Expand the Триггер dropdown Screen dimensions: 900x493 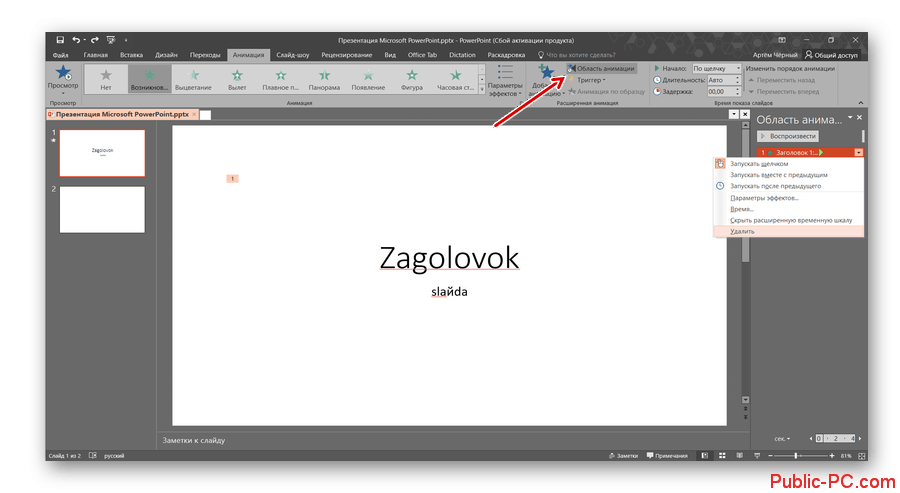[x=592, y=80]
